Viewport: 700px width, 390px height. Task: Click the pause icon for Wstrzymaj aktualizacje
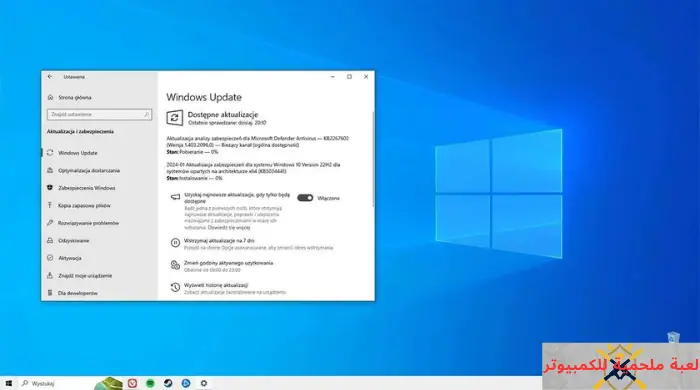pos(175,243)
